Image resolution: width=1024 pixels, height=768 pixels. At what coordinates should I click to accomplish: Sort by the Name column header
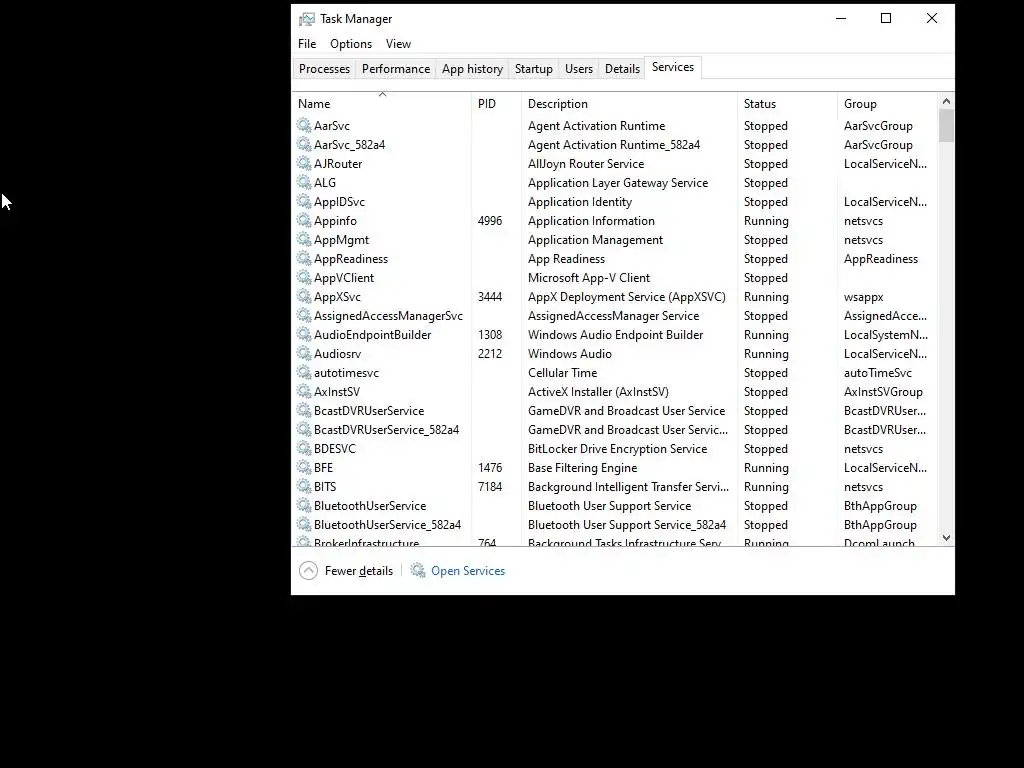383,104
